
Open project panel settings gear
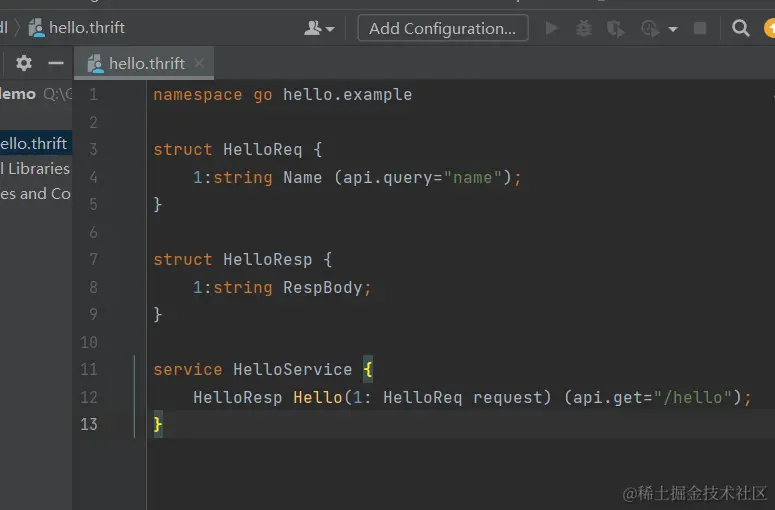tap(24, 63)
